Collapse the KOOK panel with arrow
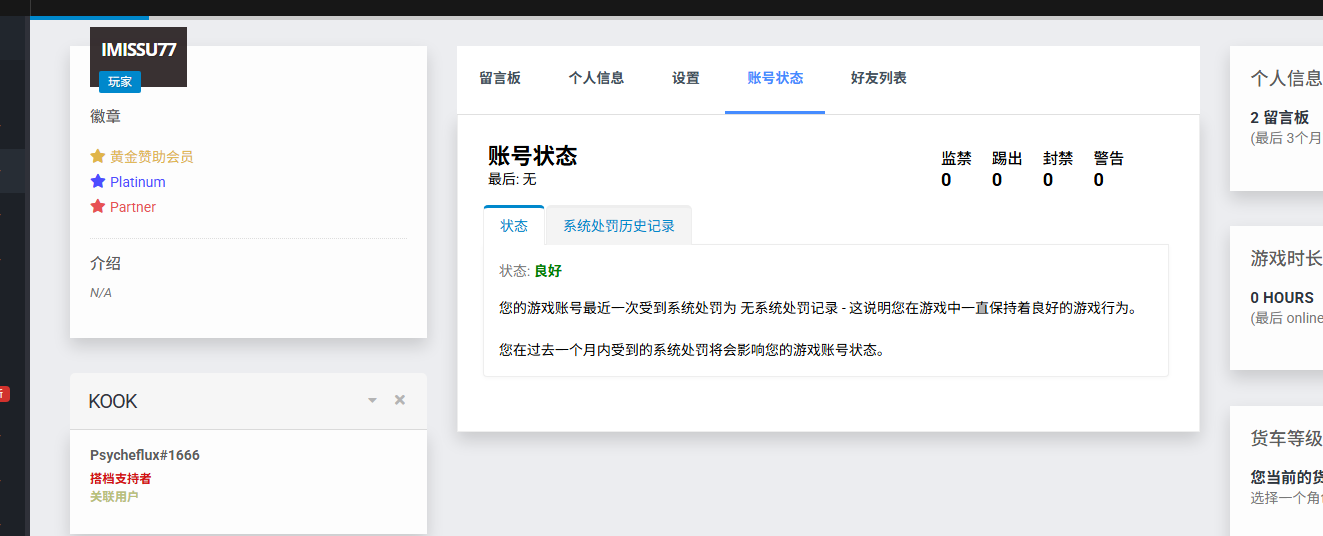 372,400
